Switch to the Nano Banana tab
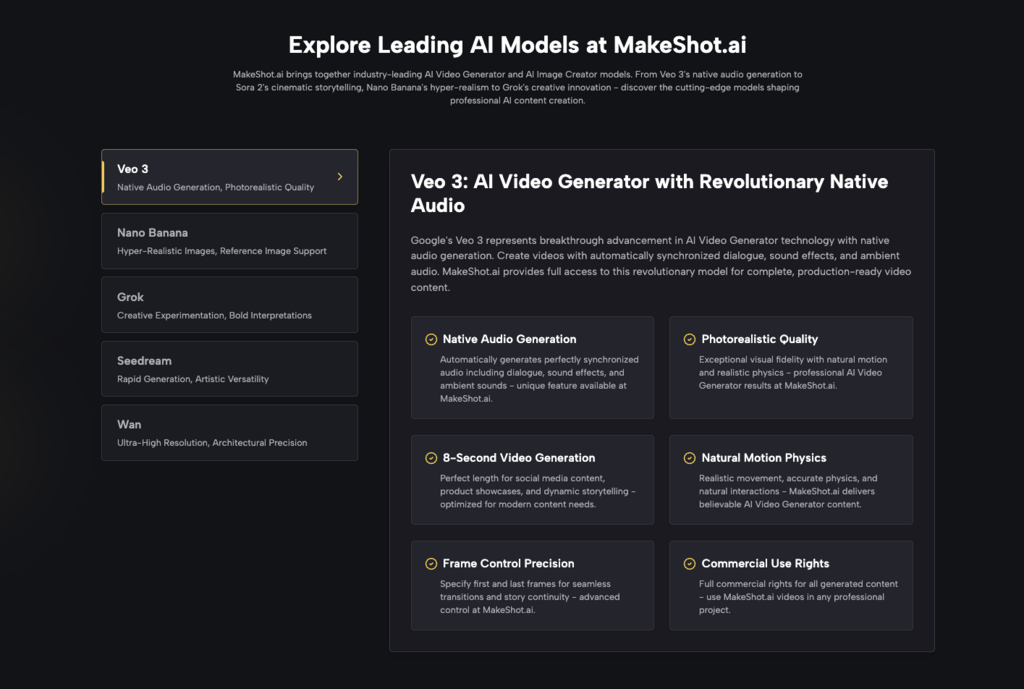 pos(229,241)
